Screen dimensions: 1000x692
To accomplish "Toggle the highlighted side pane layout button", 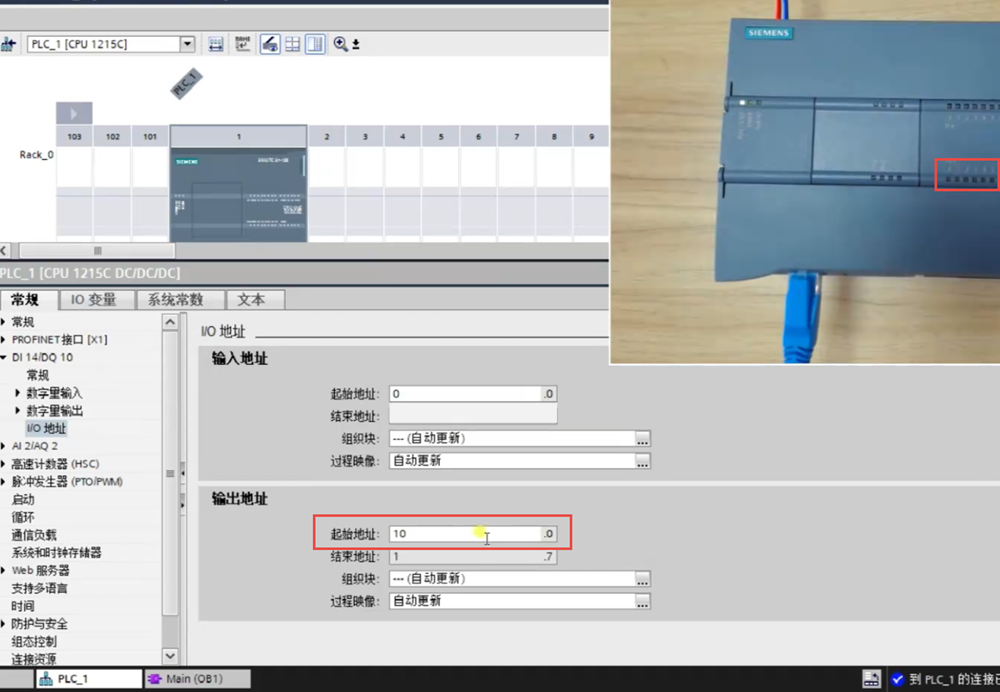I will click(x=315, y=44).
